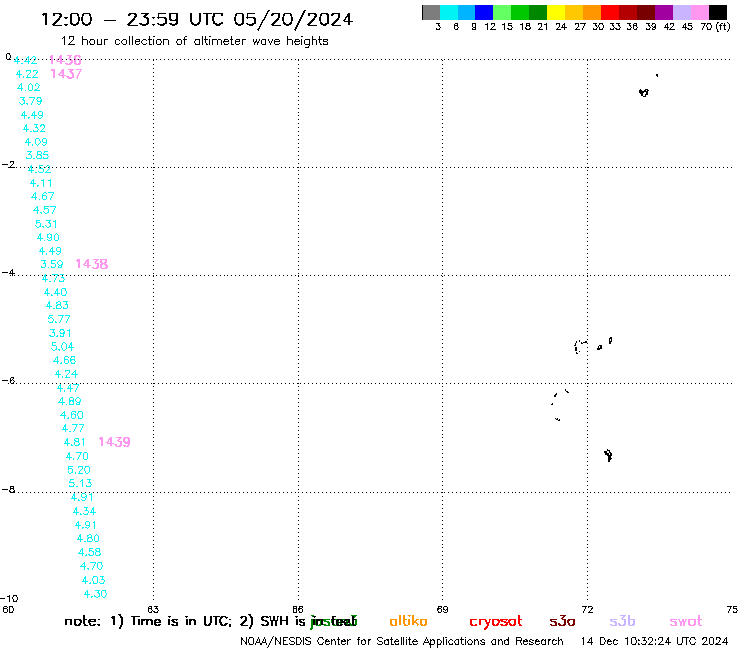Click the wave height value 3.79
740x650 pixels.
click(31, 101)
